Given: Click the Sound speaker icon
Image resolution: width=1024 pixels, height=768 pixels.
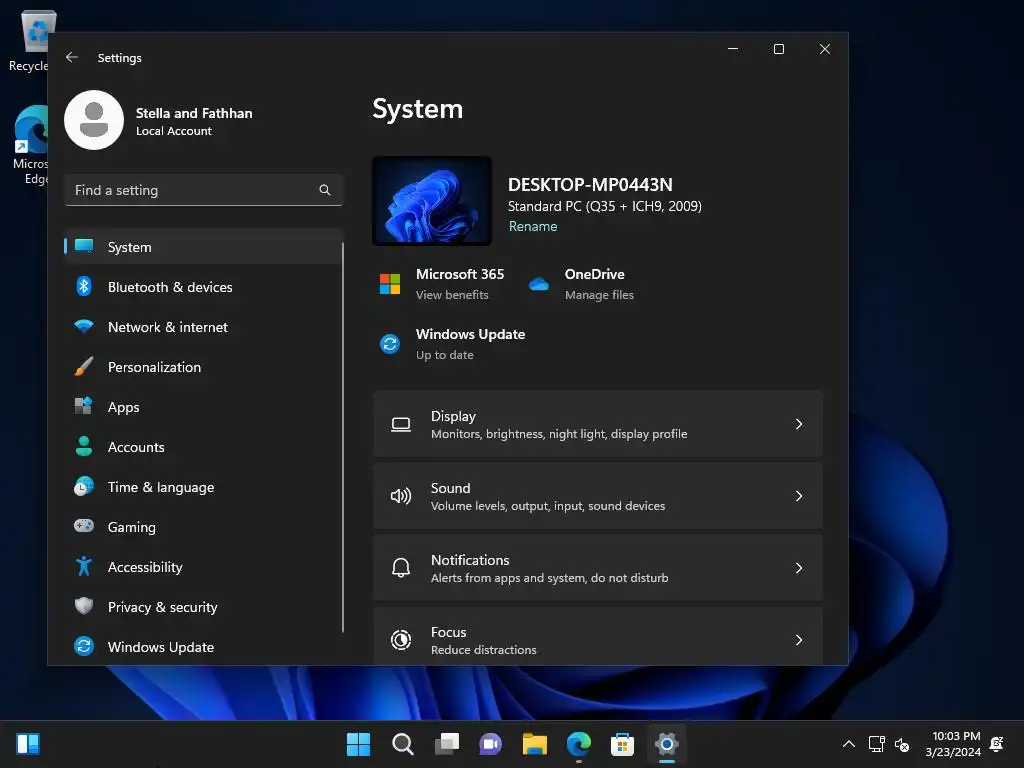Looking at the screenshot, I should (x=401, y=496).
